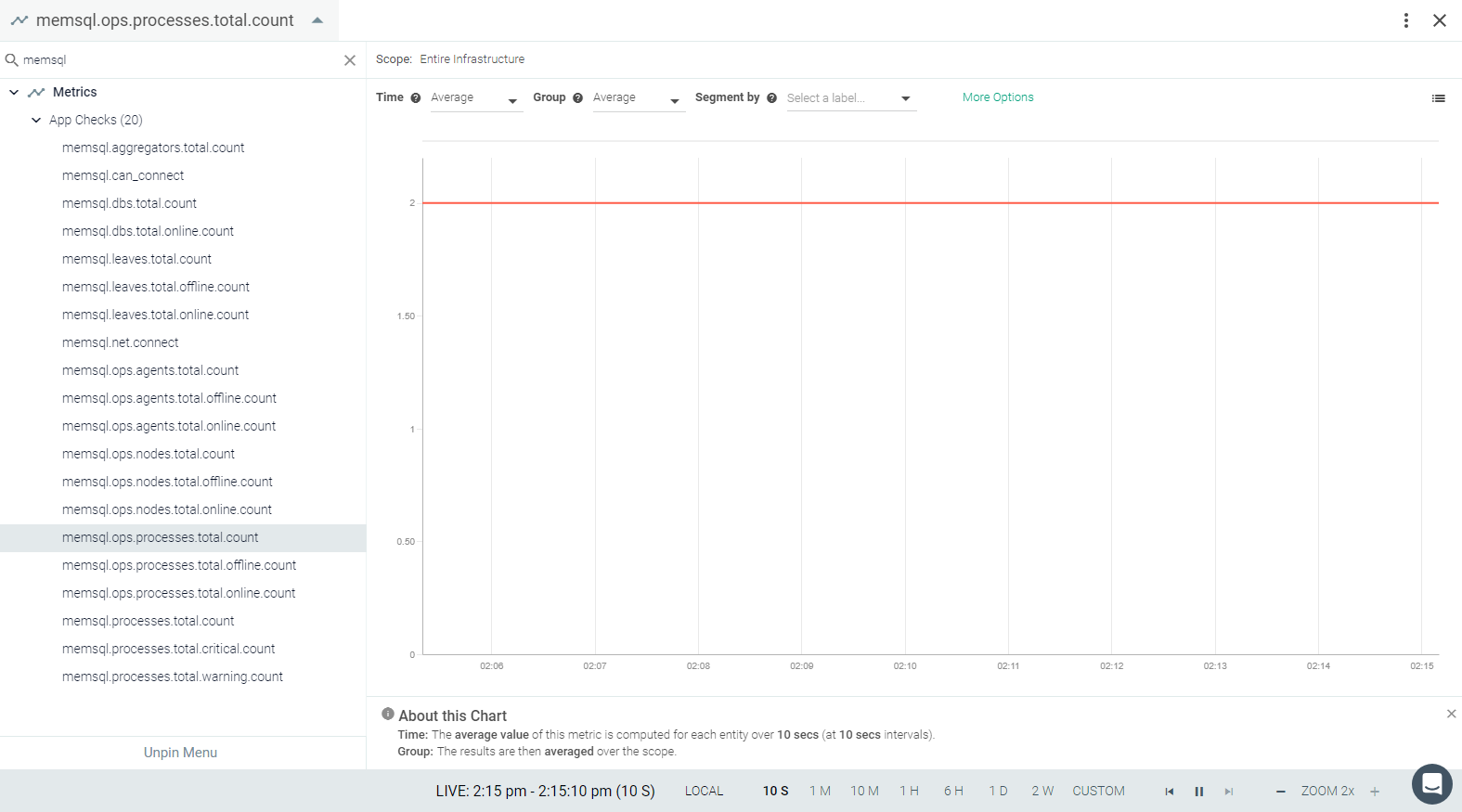
Task: Focus the metric search input field
Action: [x=181, y=60]
